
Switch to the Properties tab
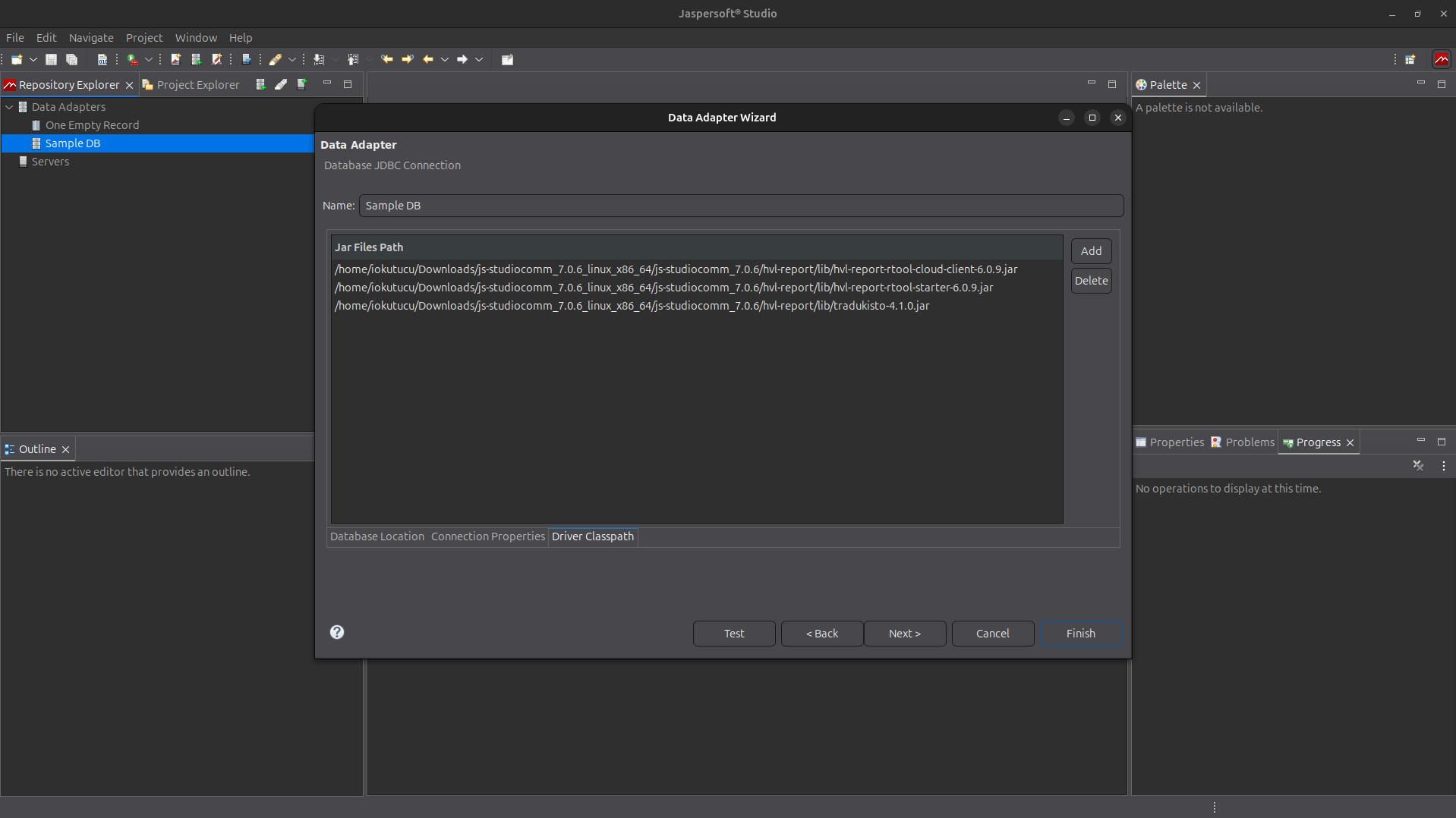point(1170,442)
